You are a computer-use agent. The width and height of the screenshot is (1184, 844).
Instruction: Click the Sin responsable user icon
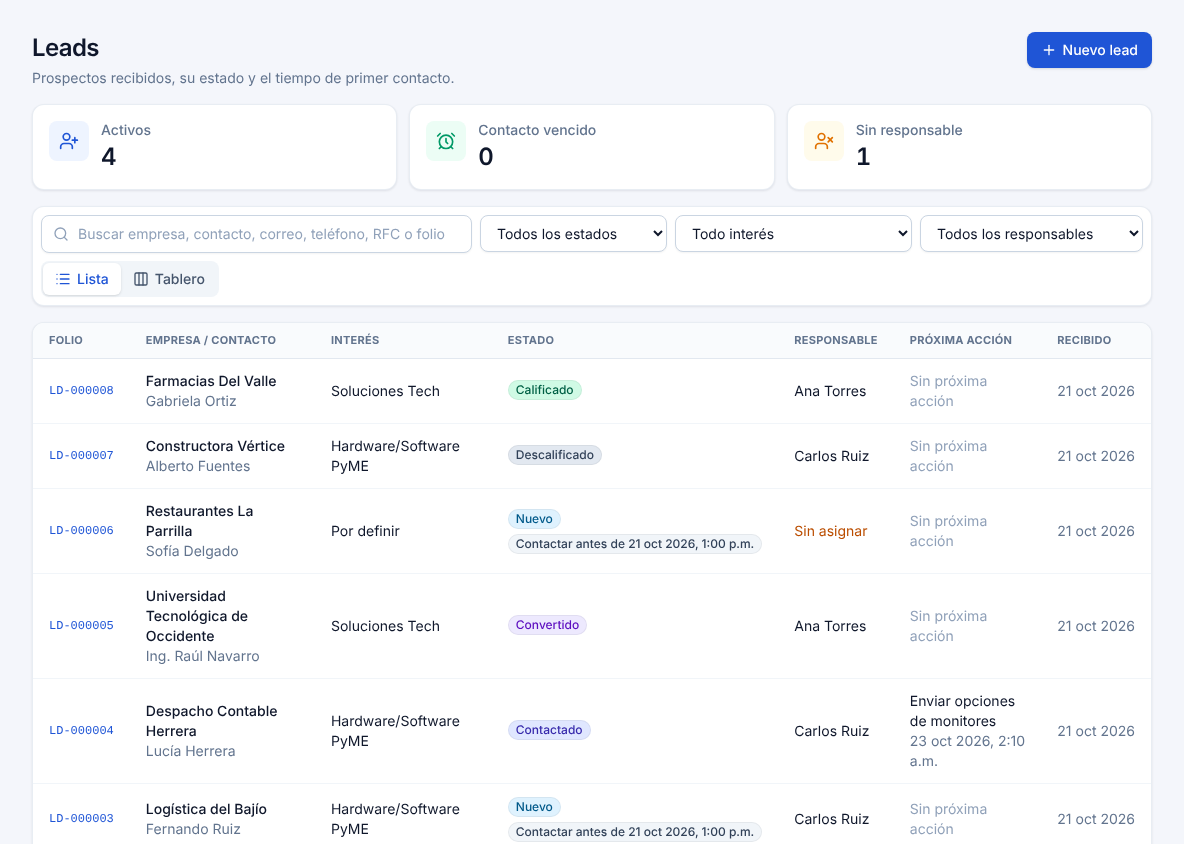point(824,141)
